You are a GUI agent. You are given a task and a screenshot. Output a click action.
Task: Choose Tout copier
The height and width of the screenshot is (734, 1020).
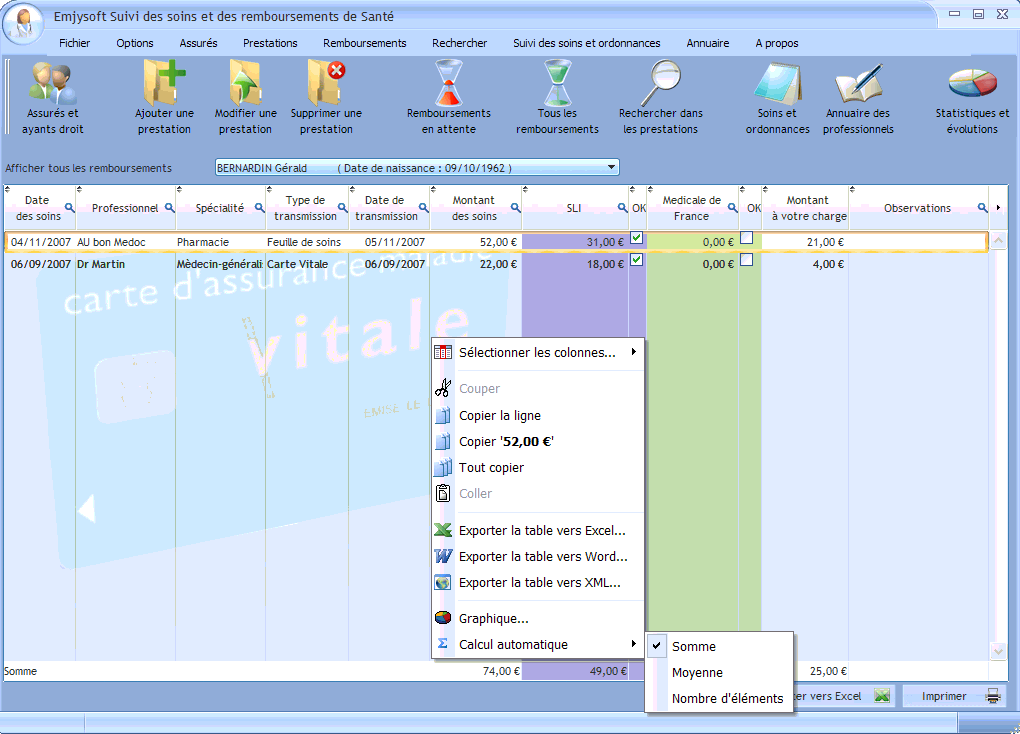point(538,468)
